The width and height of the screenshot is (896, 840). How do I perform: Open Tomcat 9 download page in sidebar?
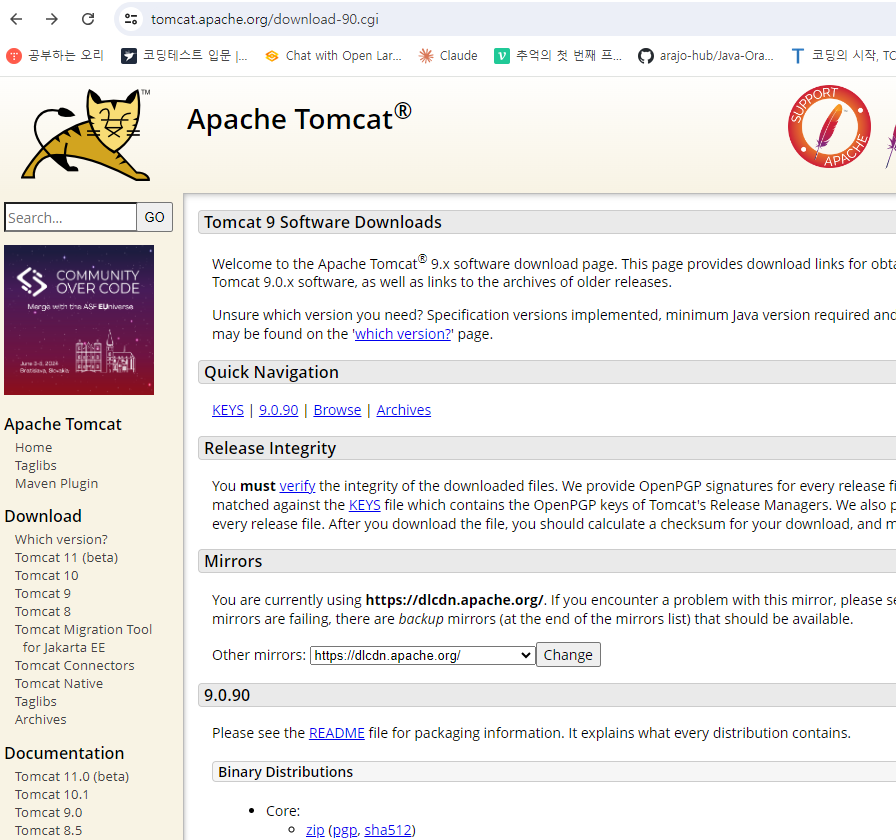coord(43,594)
